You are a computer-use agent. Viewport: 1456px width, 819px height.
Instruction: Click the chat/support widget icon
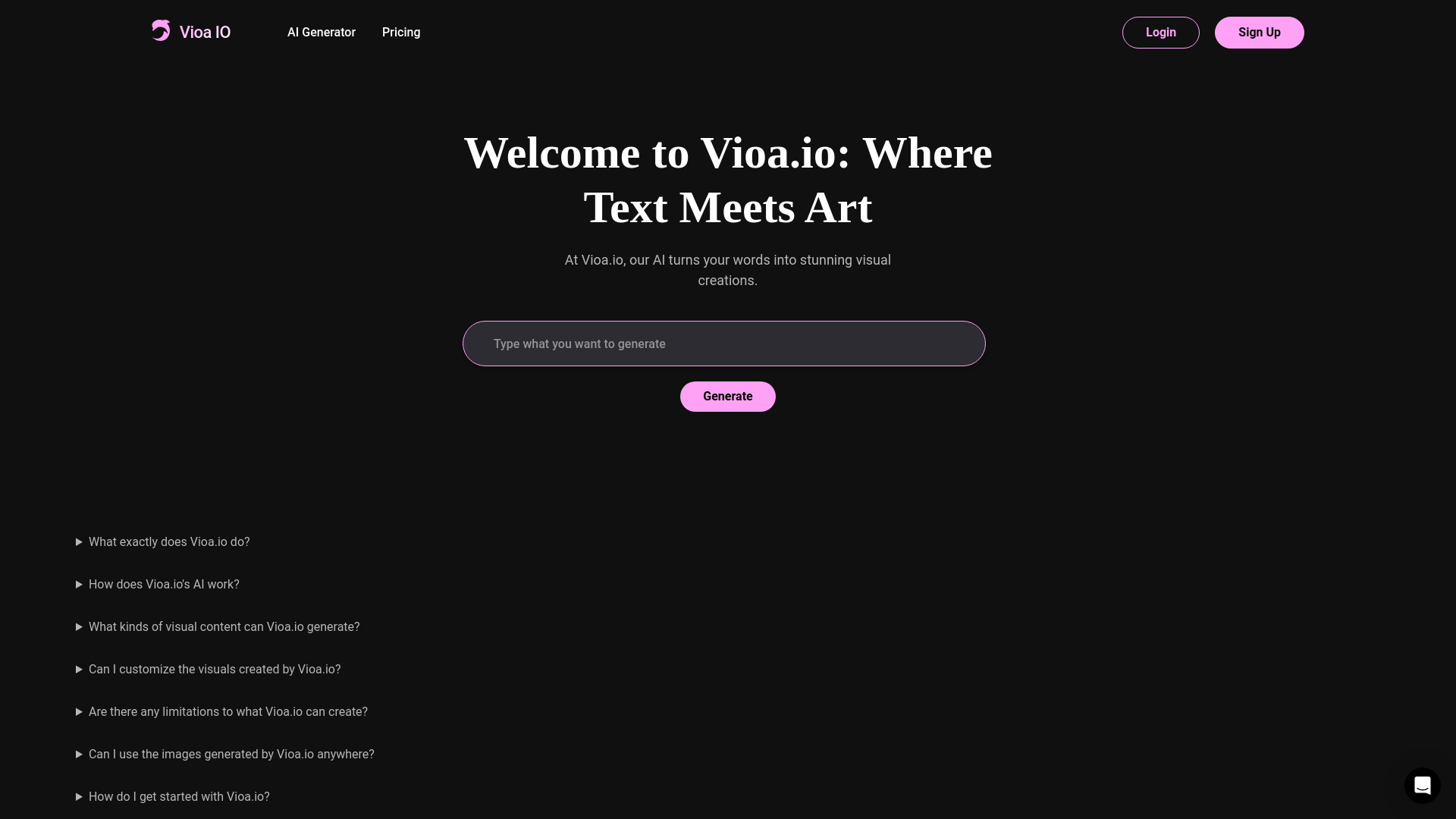[x=1422, y=785]
